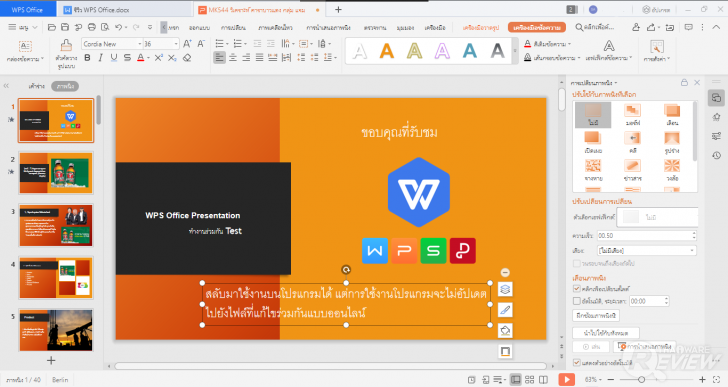Click the Justify alignment button
Image resolution: width=728 pixels, height=387 pixels.
pyautogui.click(x=260, y=58)
